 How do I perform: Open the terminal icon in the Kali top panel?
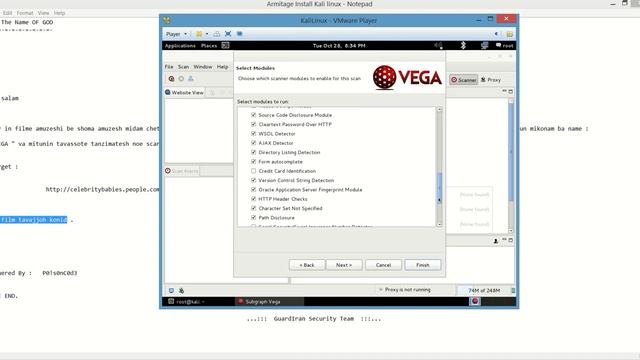click(225, 45)
